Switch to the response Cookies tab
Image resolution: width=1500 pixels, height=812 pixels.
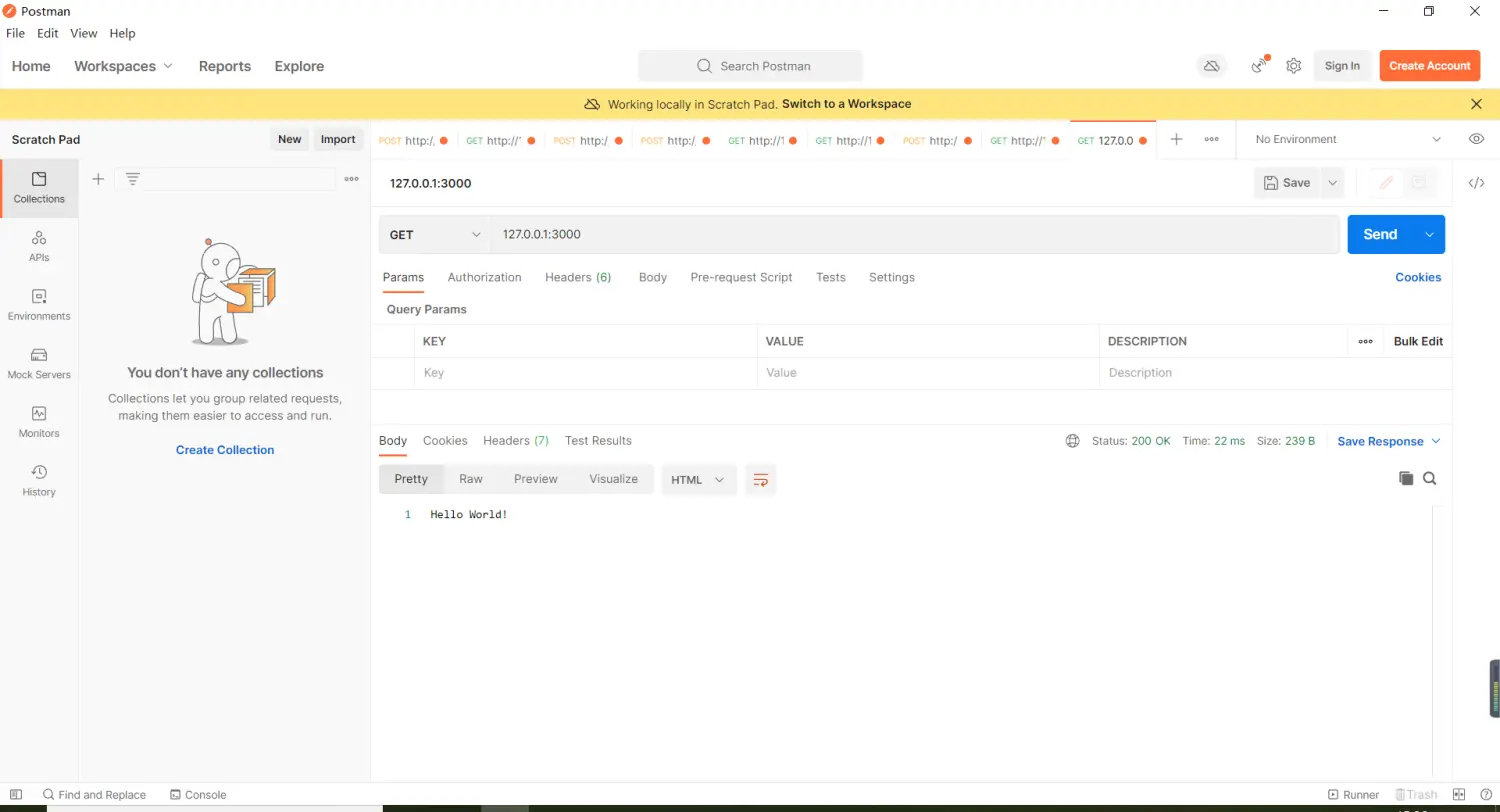click(x=445, y=441)
